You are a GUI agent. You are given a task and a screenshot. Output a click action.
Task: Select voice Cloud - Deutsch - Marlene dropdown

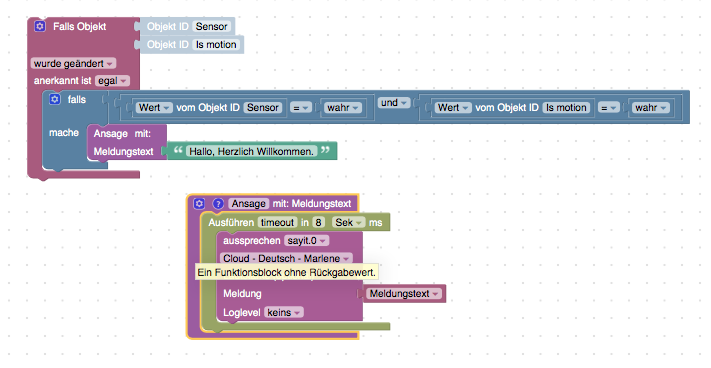point(286,258)
